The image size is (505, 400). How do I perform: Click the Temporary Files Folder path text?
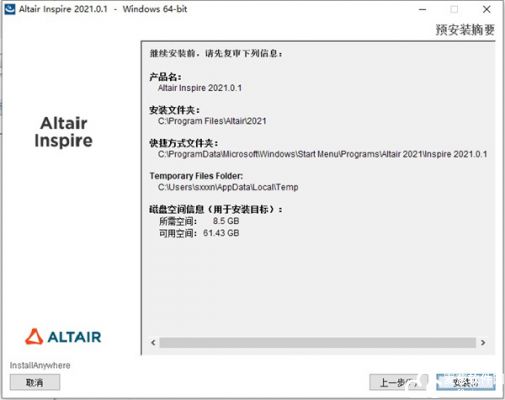(x=228, y=187)
